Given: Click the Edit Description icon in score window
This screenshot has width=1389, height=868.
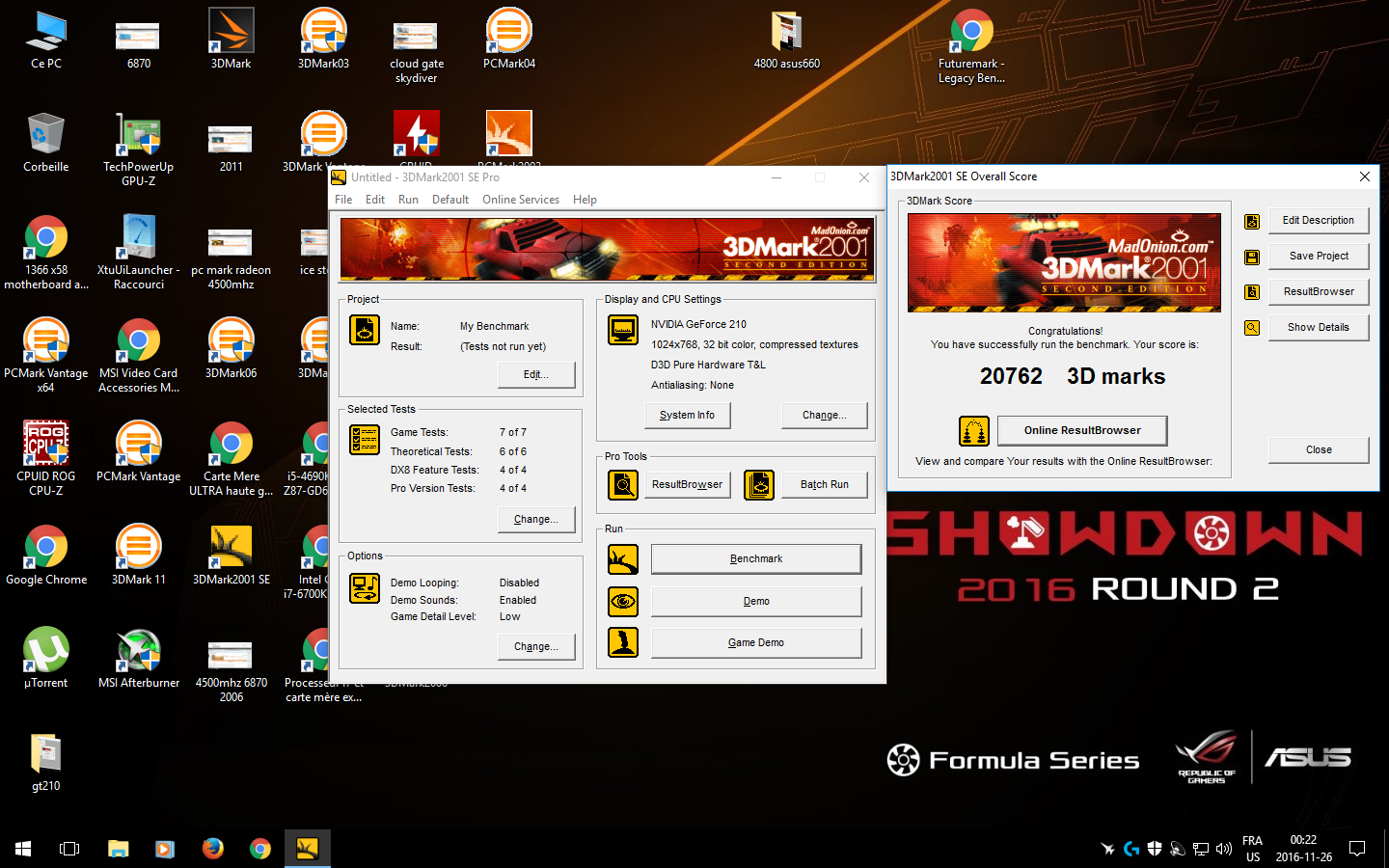Looking at the screenshot, I should coord(1252,221).
